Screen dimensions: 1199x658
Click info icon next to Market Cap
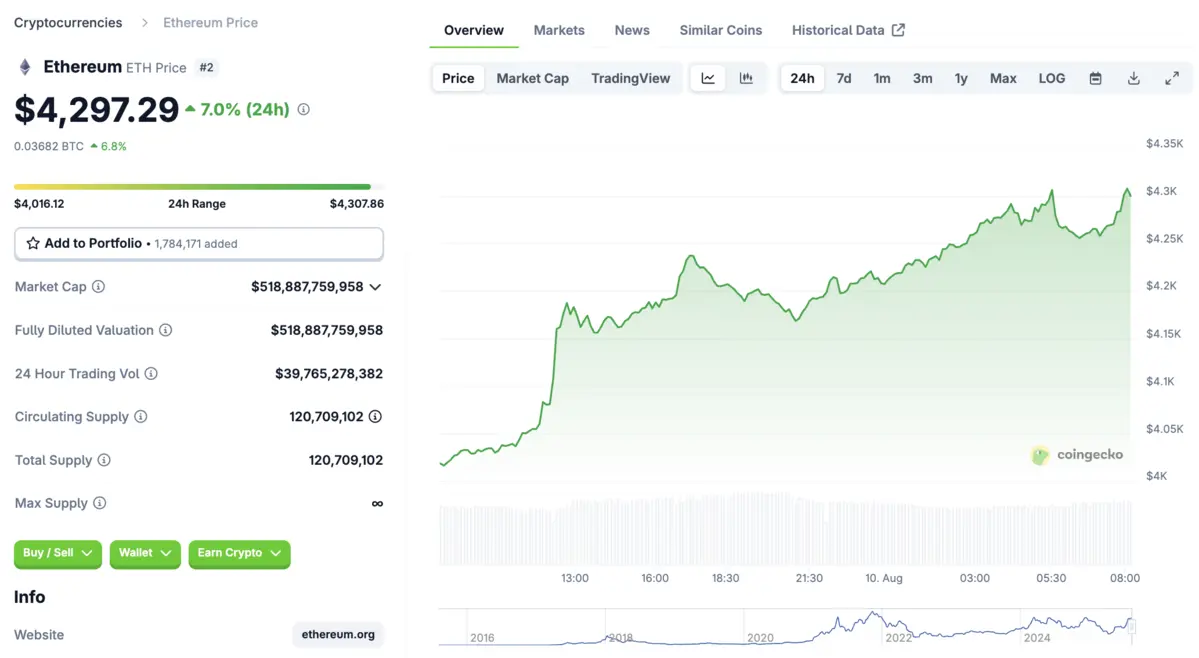[98, 287]
